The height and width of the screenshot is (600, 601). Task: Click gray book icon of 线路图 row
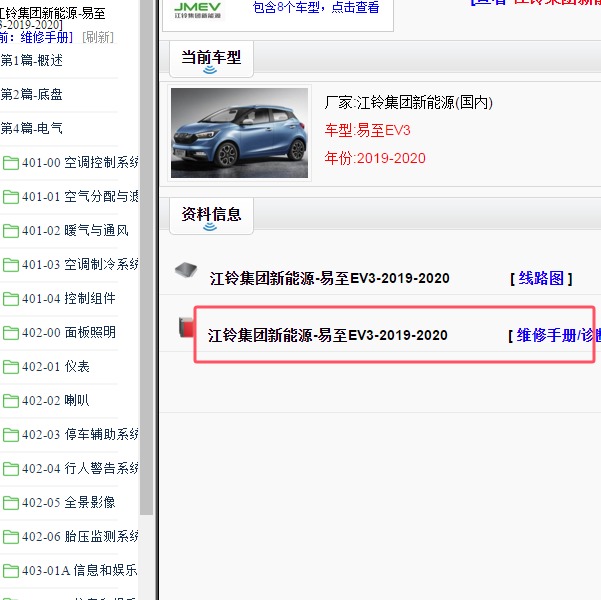[186, 270]
